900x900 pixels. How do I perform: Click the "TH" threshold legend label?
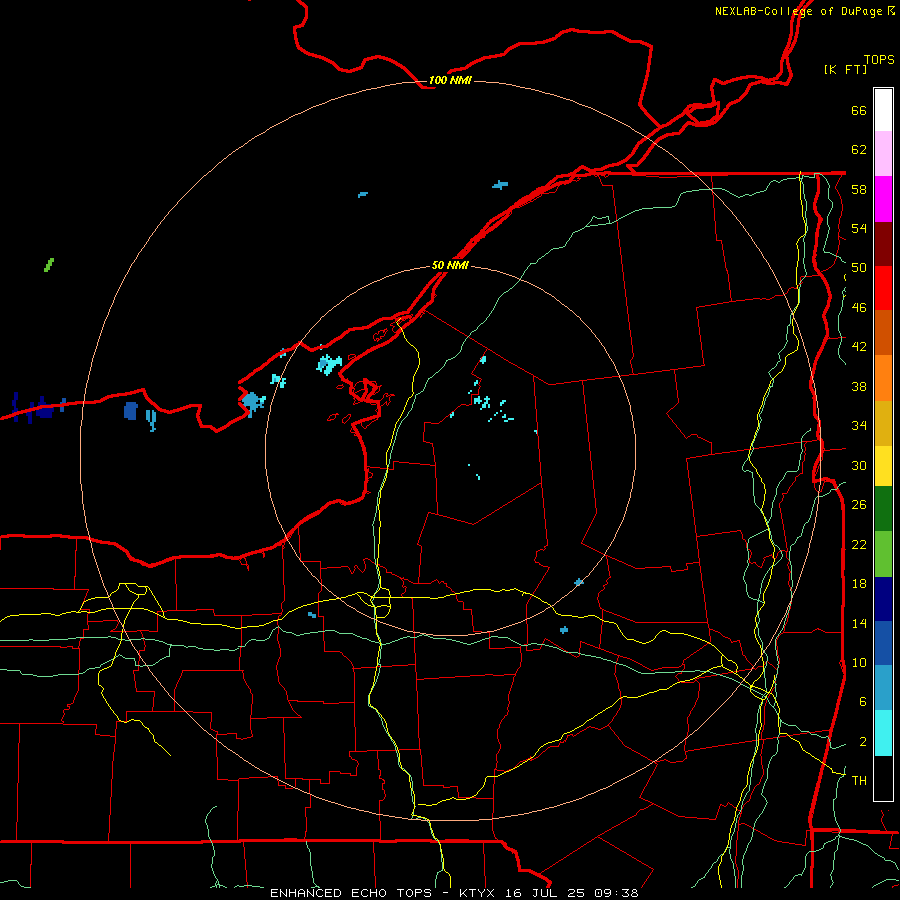point(859,781)
